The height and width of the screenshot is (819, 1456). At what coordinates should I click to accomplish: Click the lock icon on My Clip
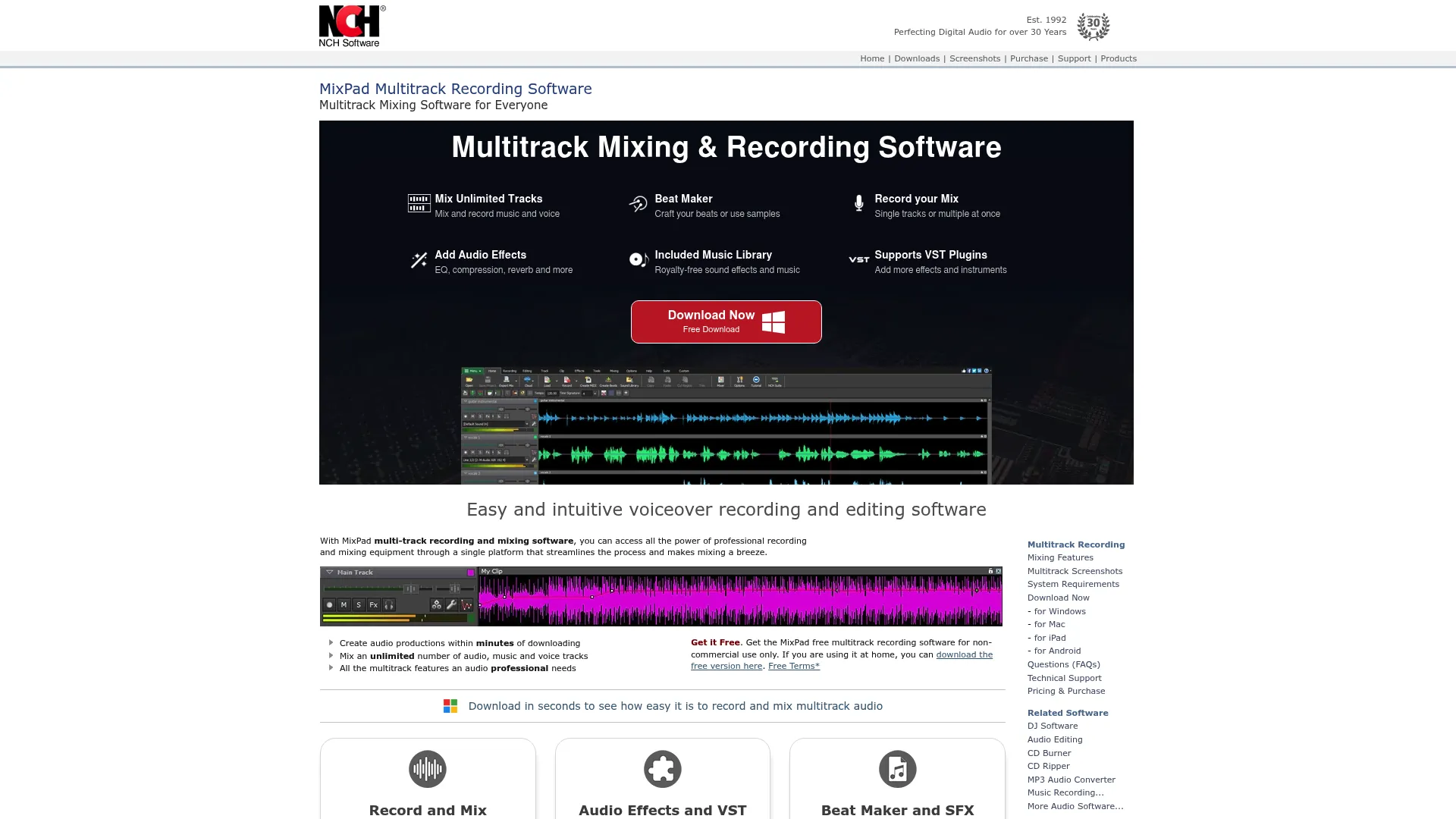(x=990, y=571)
